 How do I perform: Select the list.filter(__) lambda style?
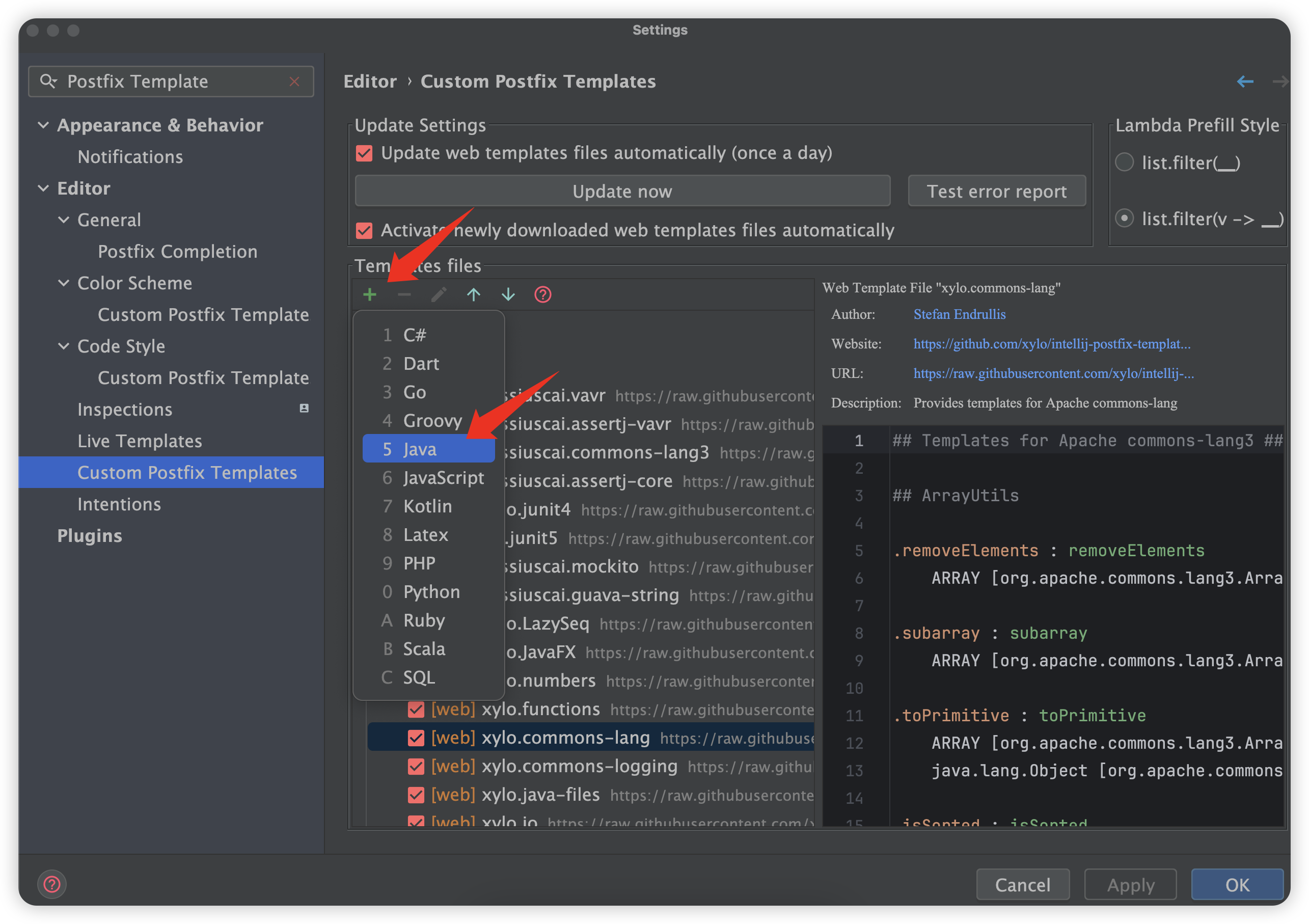pos(1124,162)
